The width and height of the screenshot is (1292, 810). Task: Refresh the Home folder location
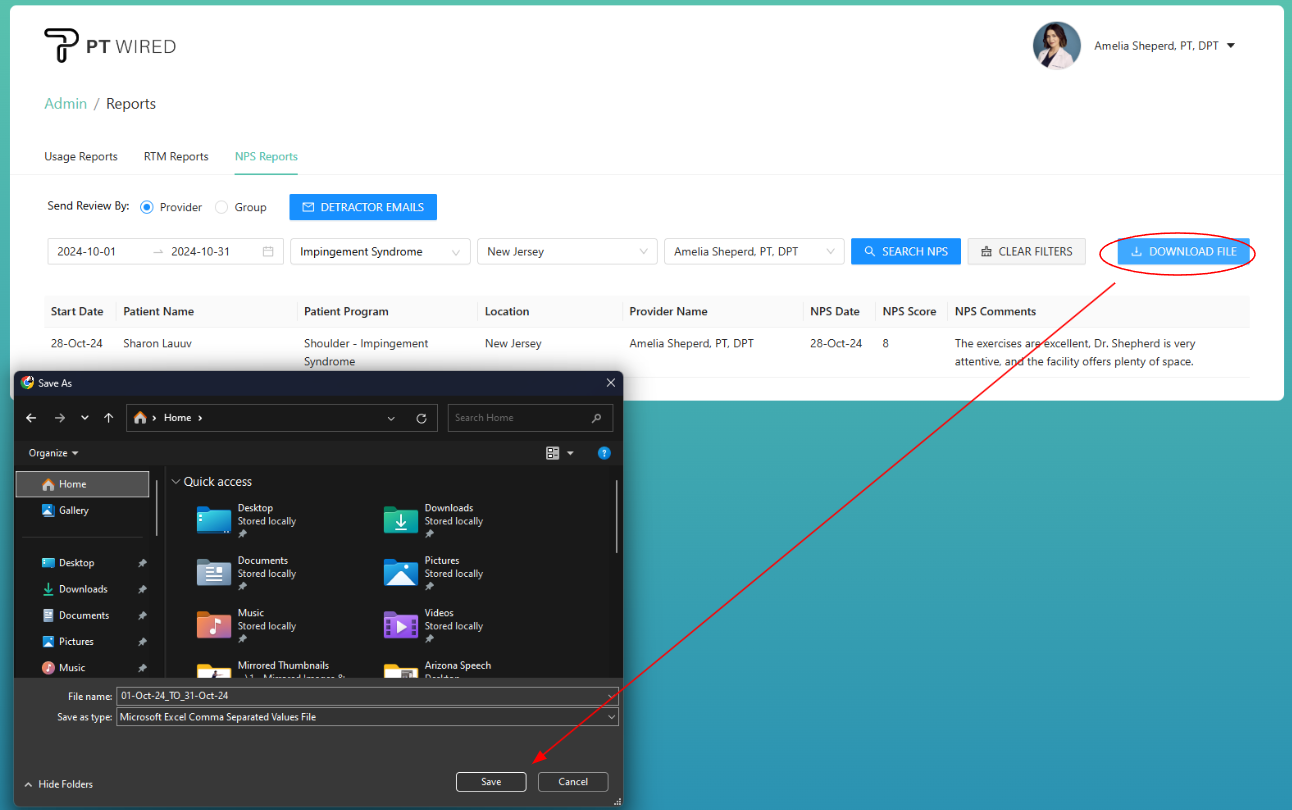coord(421,418)
